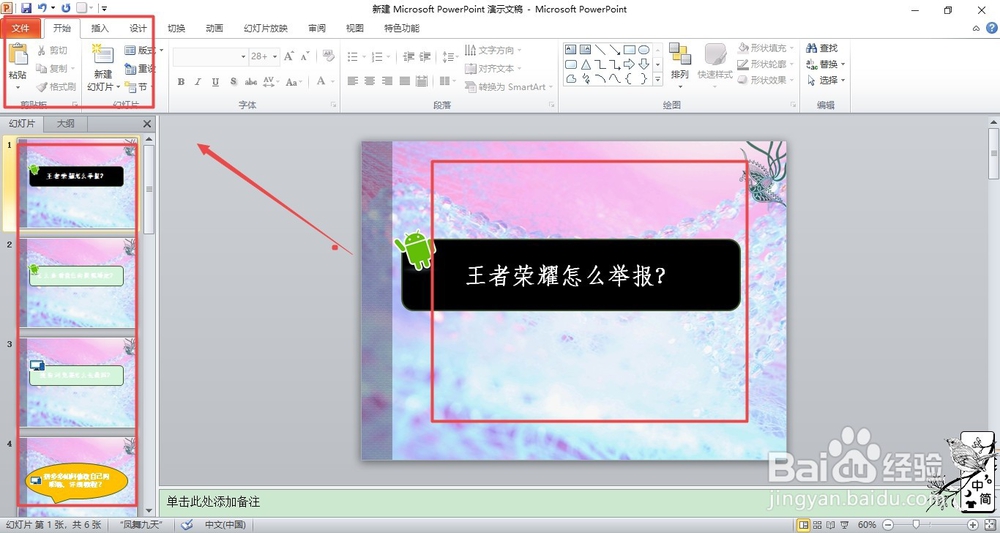The height and width of the screenshot is (533, 1000).
Task: Undo the last action
Action: click(x=42, y=8)
